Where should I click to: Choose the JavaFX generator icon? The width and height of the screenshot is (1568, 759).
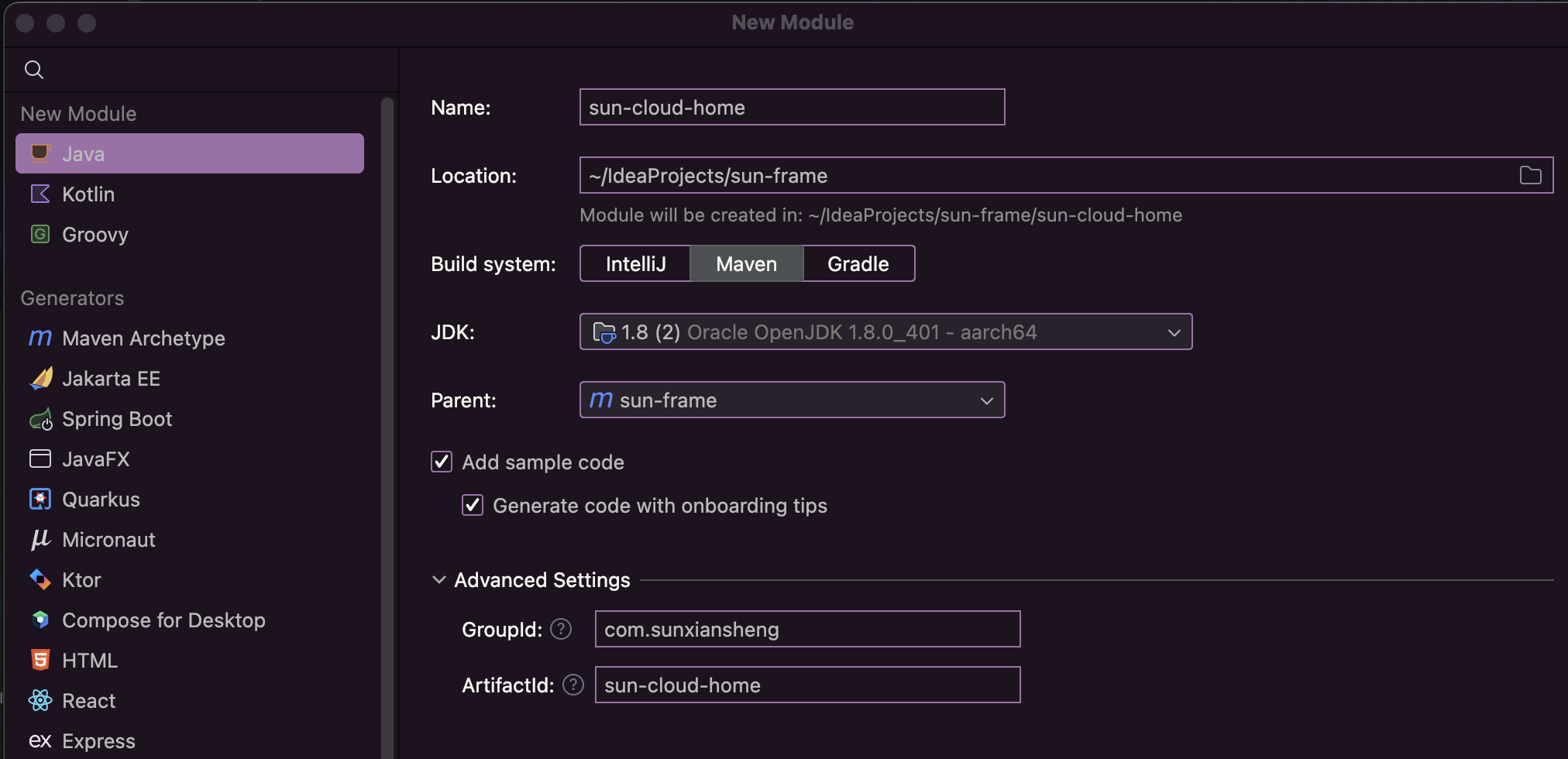[x=40, y=458]
